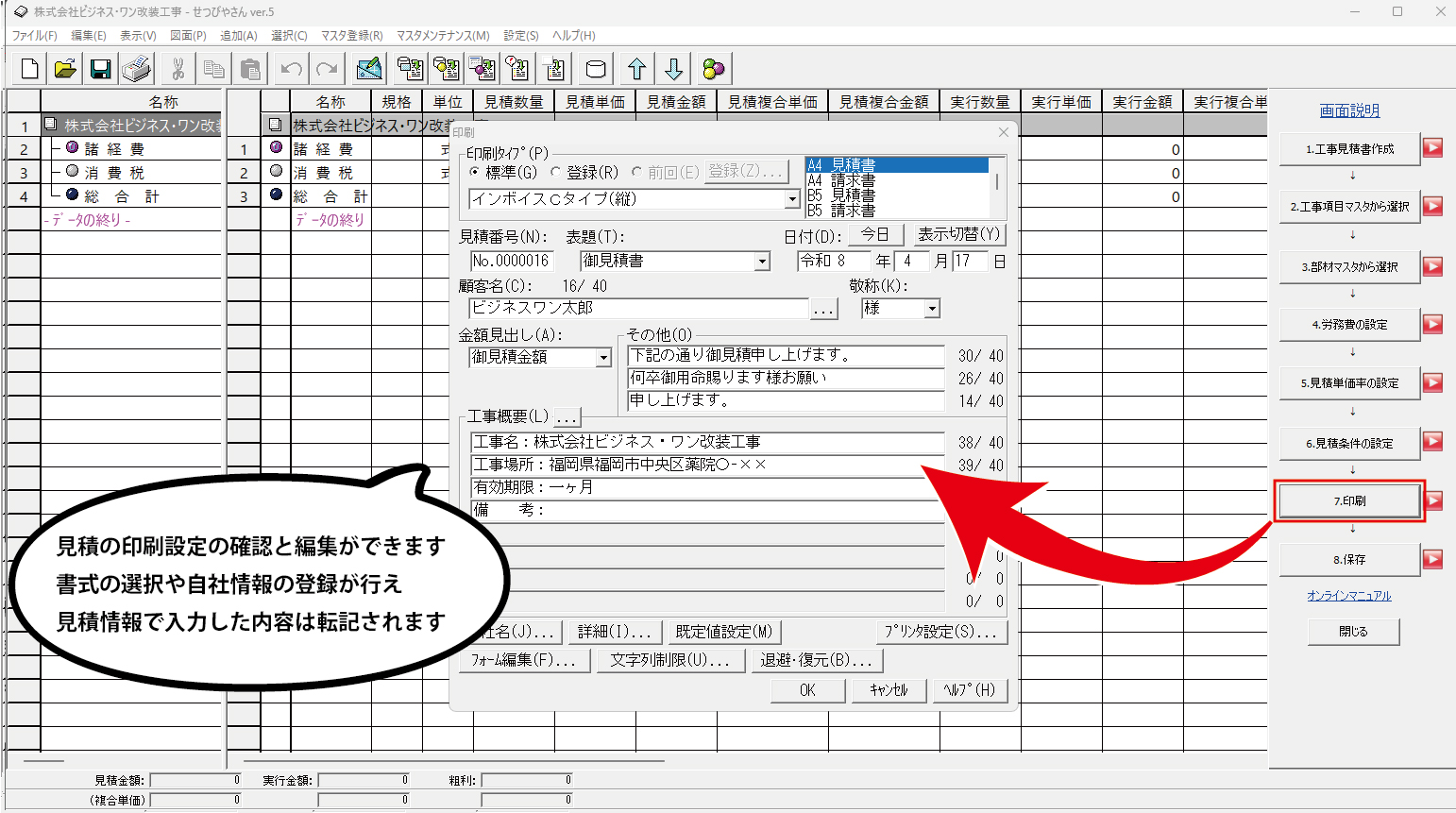This screenshot has height=813, width=1456.
Task: Select 諸経費 node in left tree
Action: pos(114,149)
